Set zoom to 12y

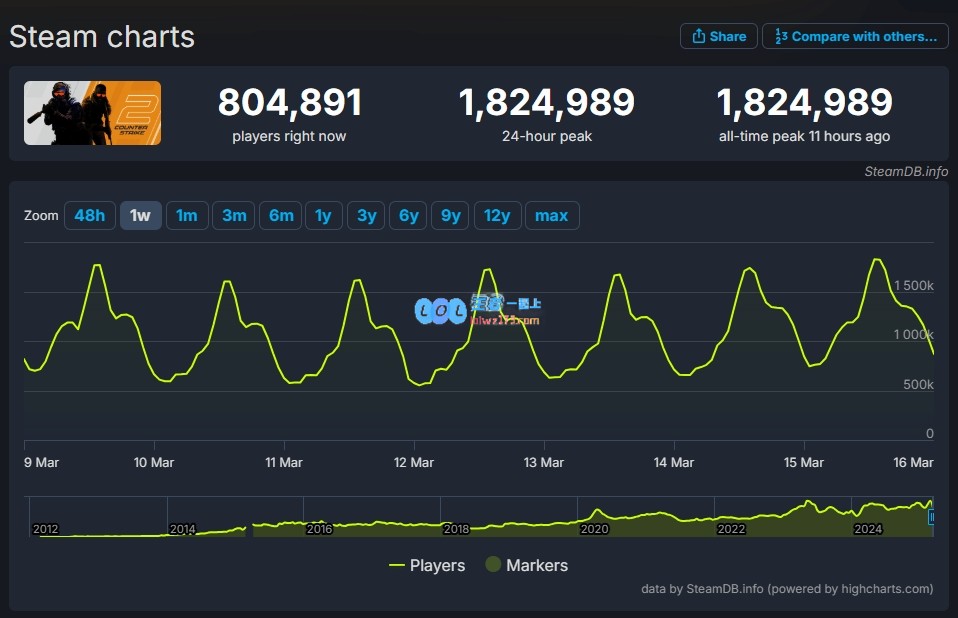pyautogui.click(x=497, y=216)
